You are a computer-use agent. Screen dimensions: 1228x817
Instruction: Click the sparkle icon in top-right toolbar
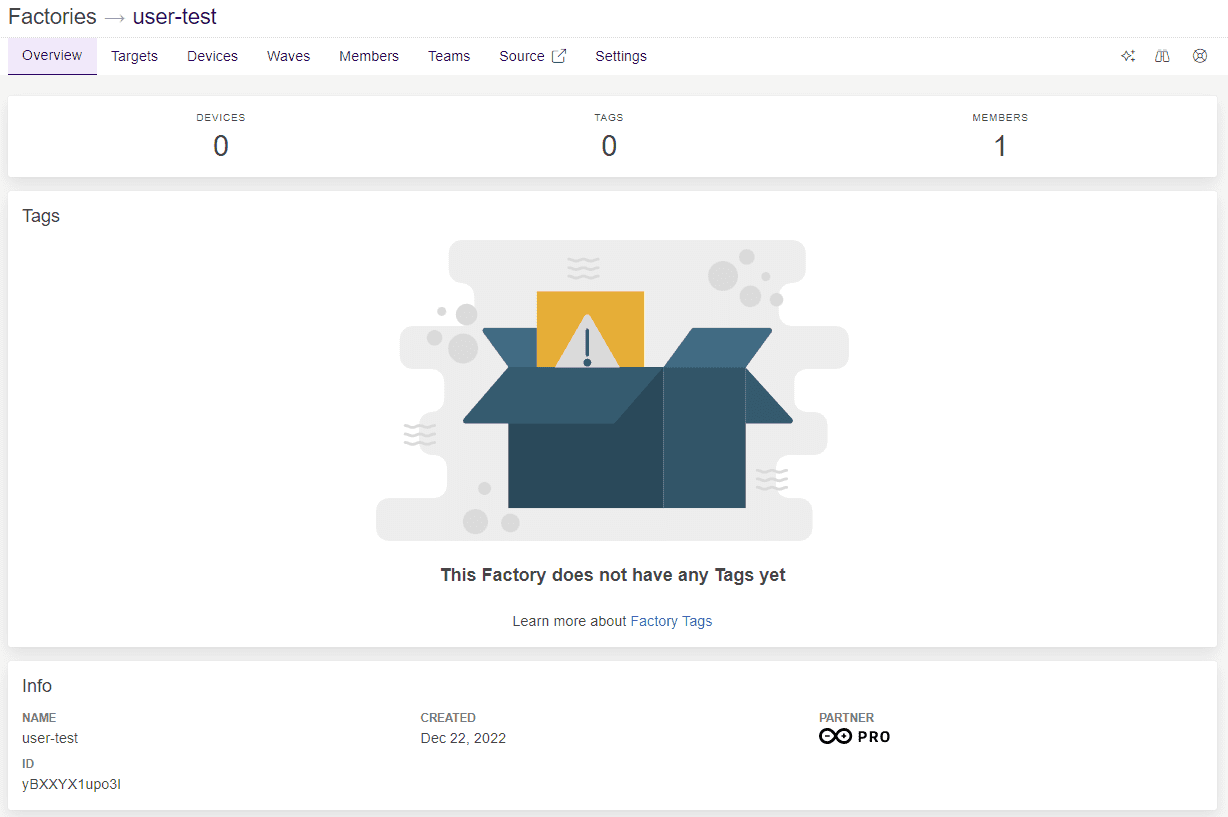[1128, 57]
